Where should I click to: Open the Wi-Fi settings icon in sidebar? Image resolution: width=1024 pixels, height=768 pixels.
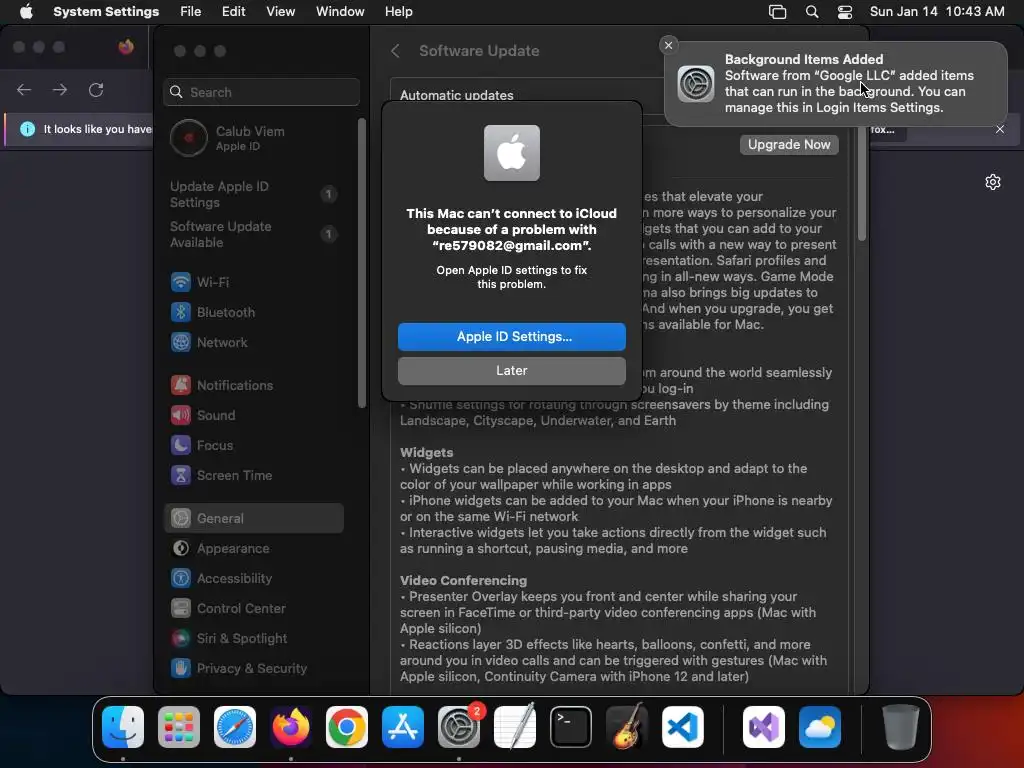pos(181,282)
